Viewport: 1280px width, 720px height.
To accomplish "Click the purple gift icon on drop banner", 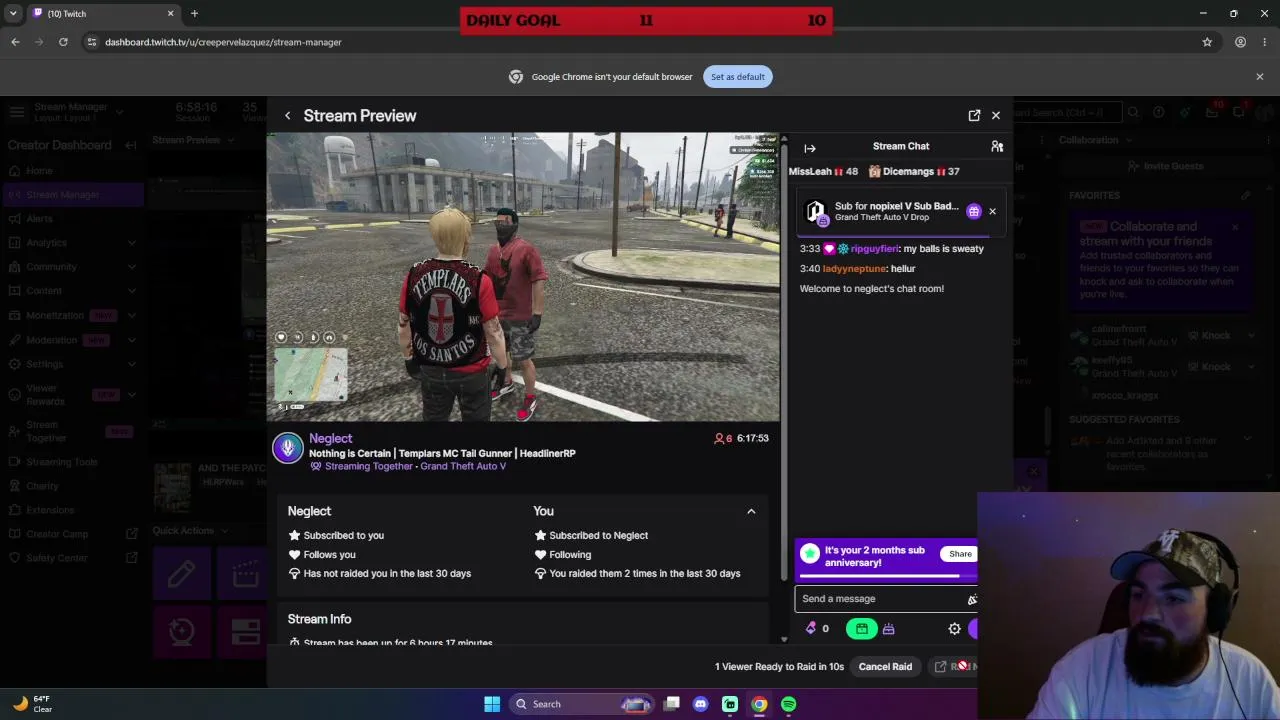I will pyautogui.click(x=974, y=212).
